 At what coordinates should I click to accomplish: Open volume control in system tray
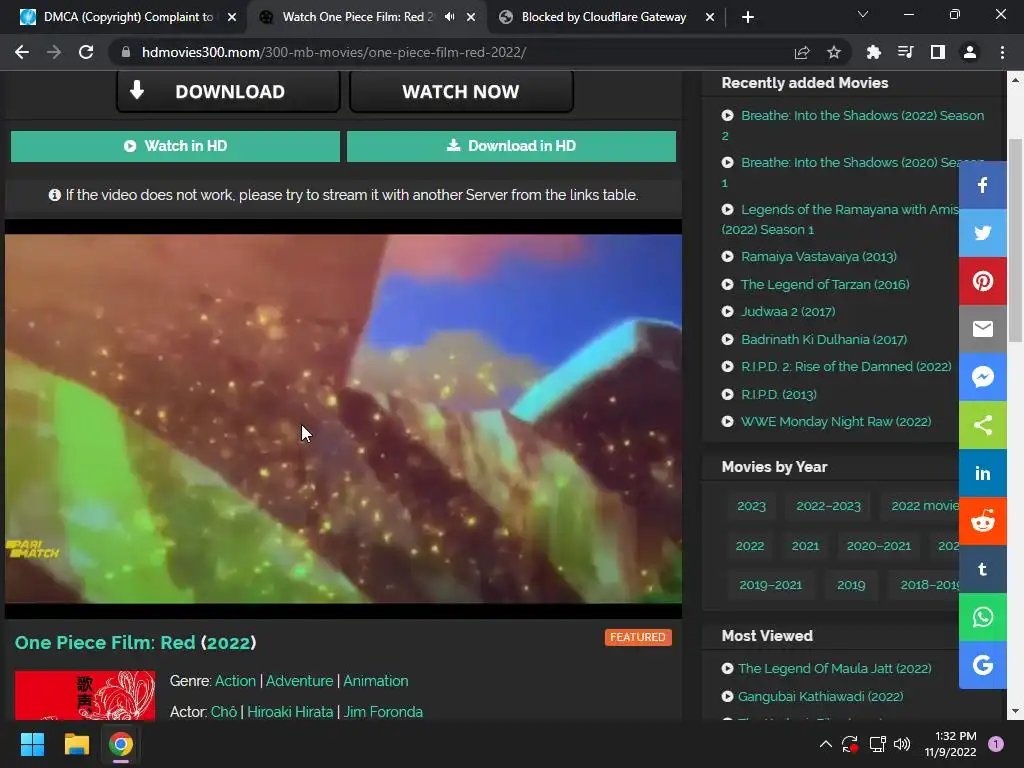tap(902, 744)
